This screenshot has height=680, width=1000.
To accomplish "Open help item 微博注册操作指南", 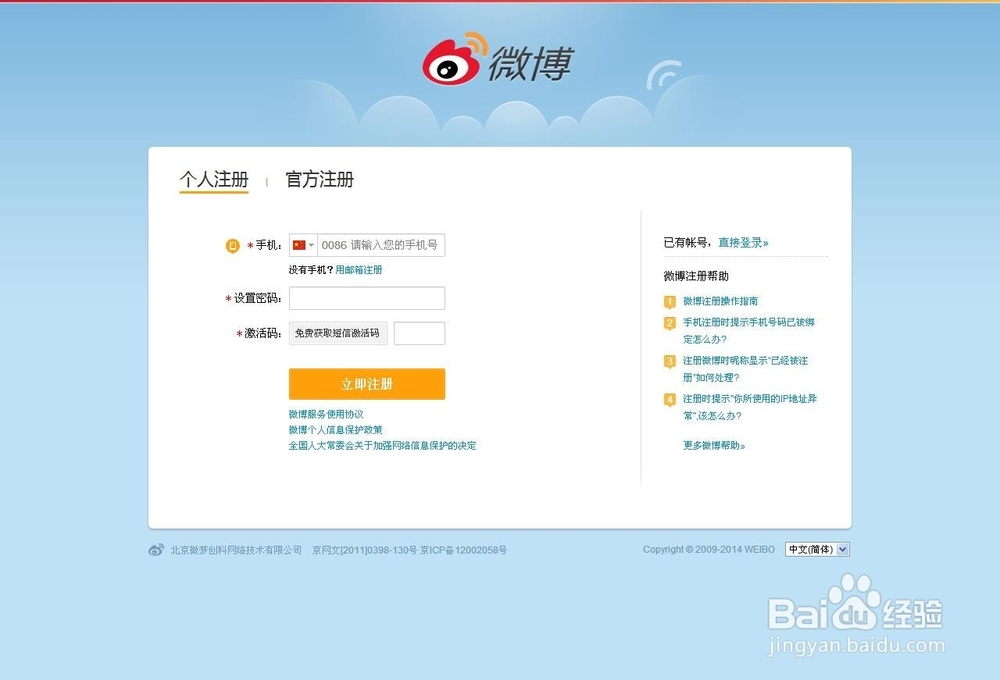I will point(721,301).
